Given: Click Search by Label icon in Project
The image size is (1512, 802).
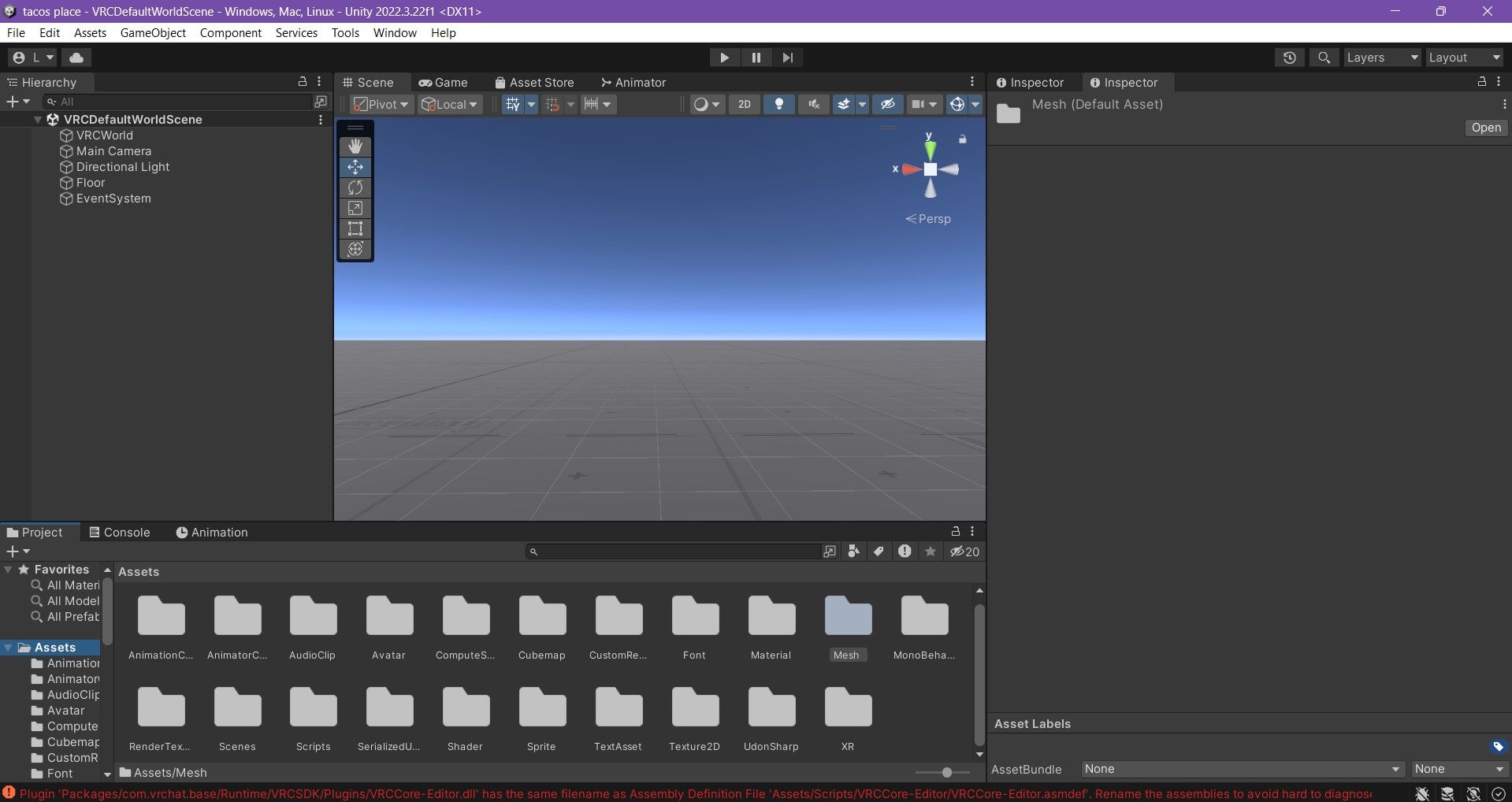Looking at the screenshot, I should click(x=879, y=551).
